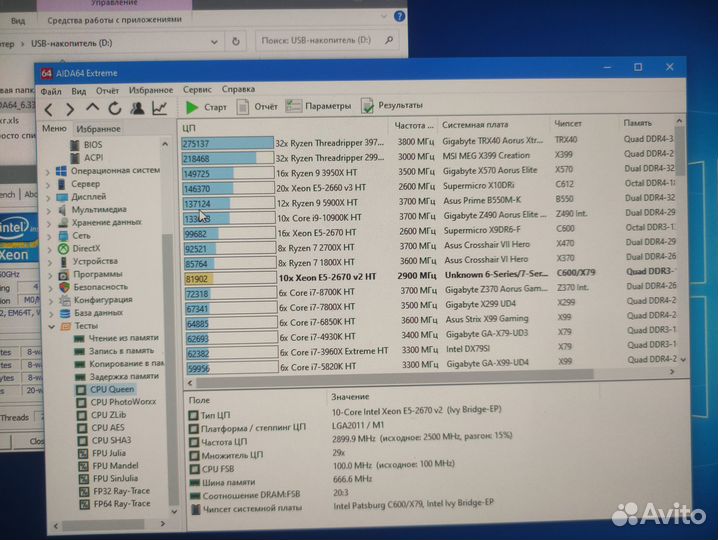Refresh the AIDA64 page
718x540 pixels.
pos(114,109)
